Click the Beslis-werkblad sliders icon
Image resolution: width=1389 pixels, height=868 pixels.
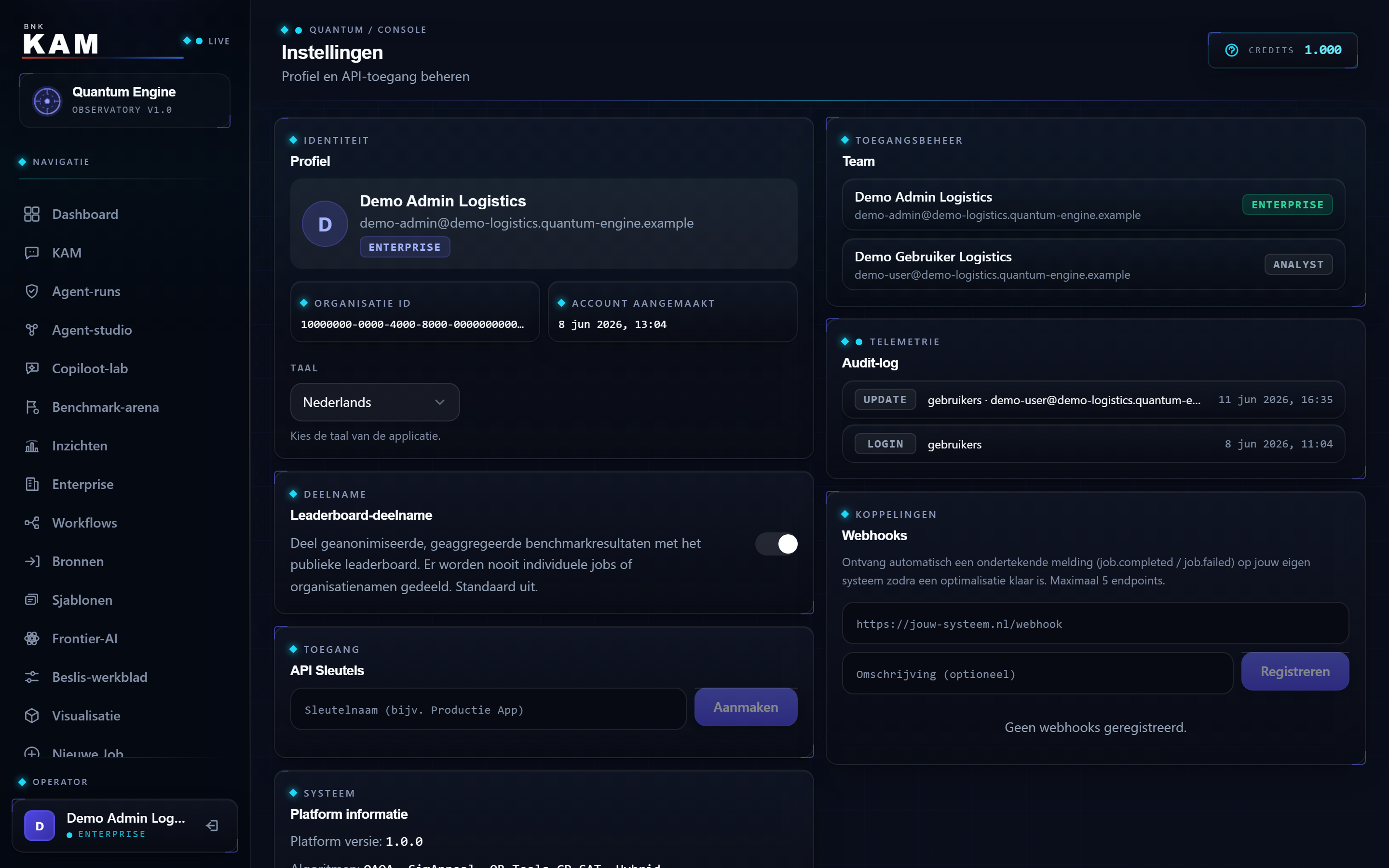pos(31,677)
